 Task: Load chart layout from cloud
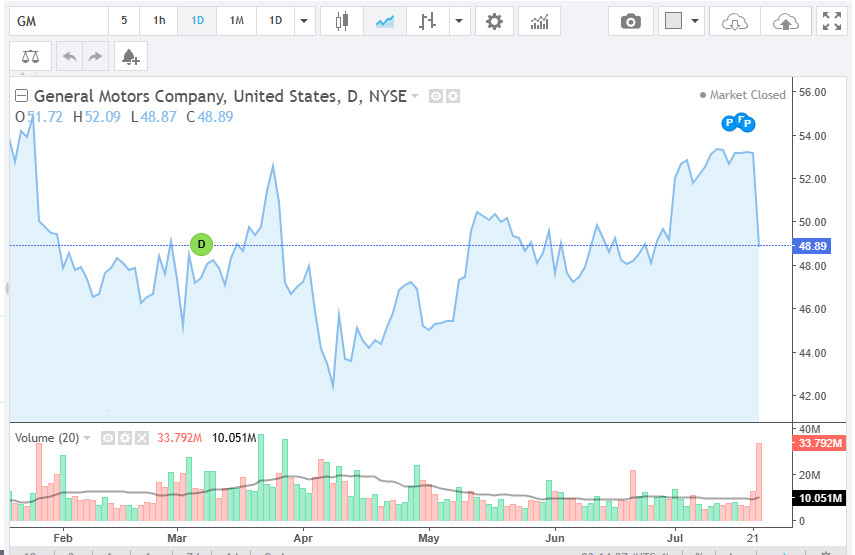tap(734, 21)
